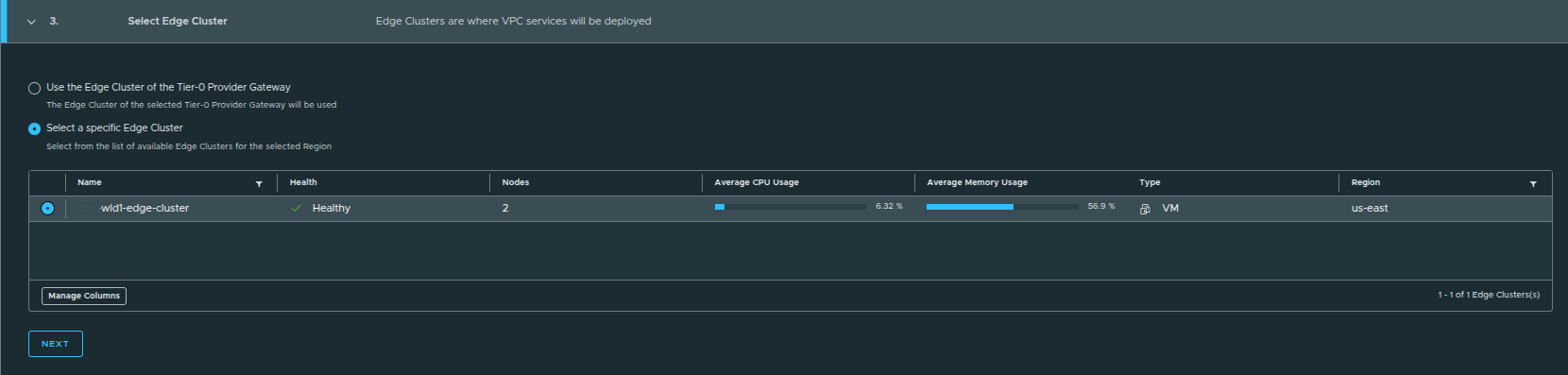Click the 'Edge Clusters are where VPC services' description
The width and height of the screenshot is (1568, 375).
513,21
